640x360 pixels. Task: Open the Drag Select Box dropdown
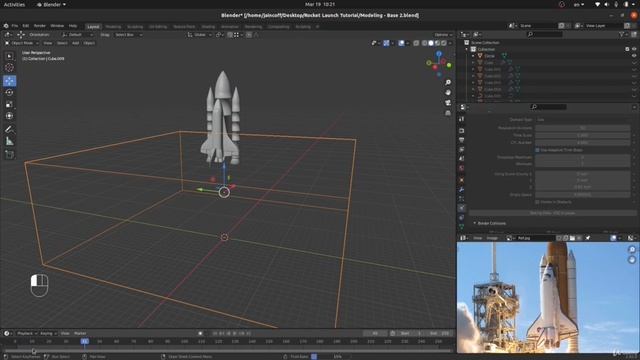click(129, 35)
